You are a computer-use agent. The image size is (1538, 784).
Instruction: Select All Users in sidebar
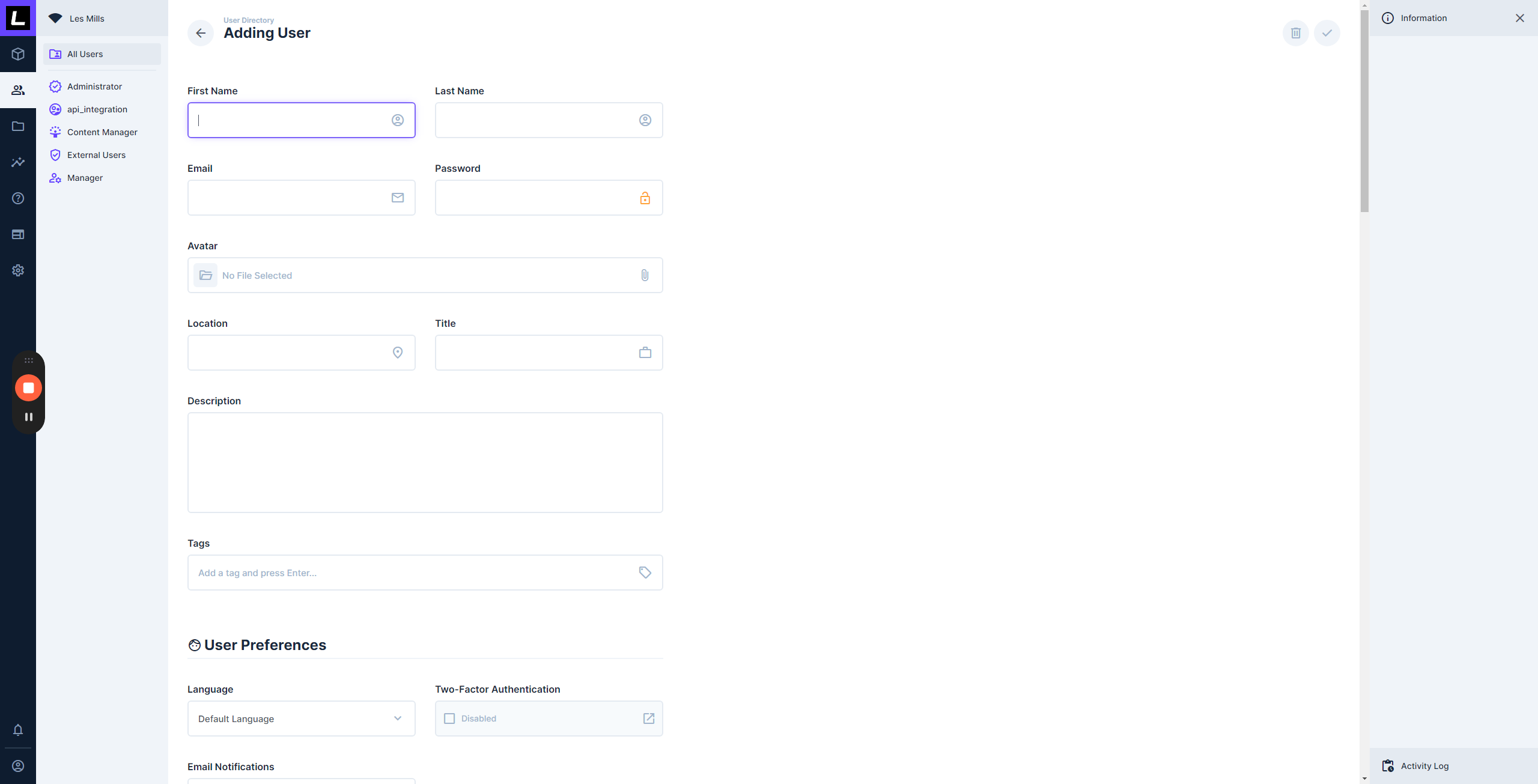point(102,54)
